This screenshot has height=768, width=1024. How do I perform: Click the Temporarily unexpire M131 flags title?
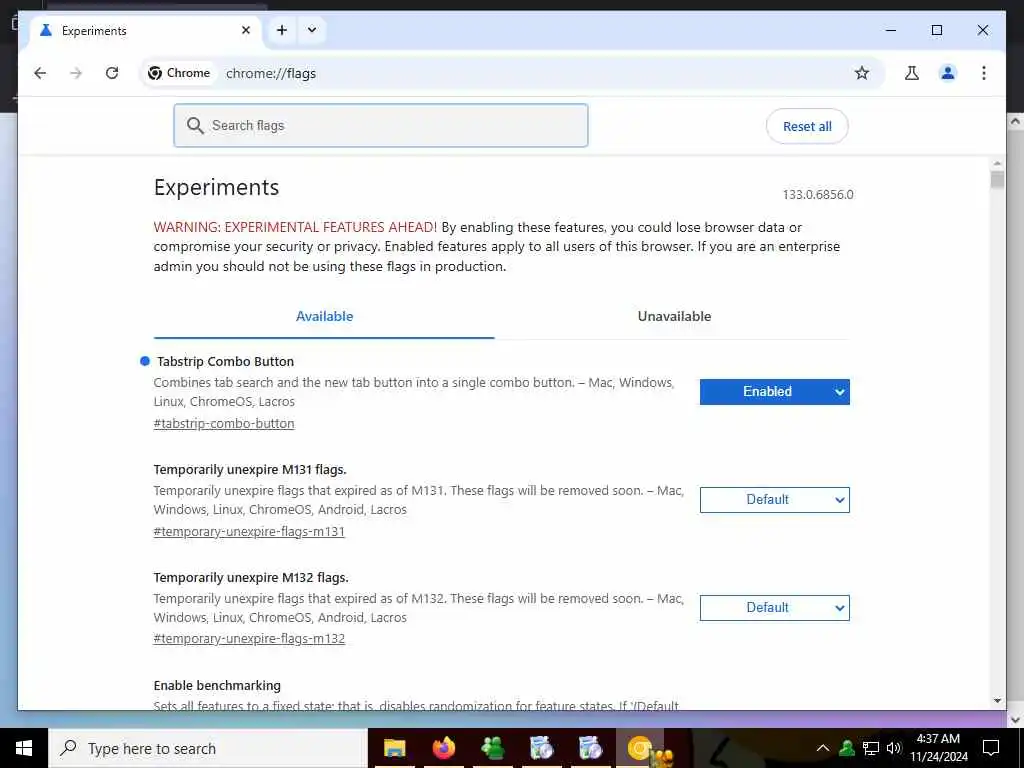[250, 470]
